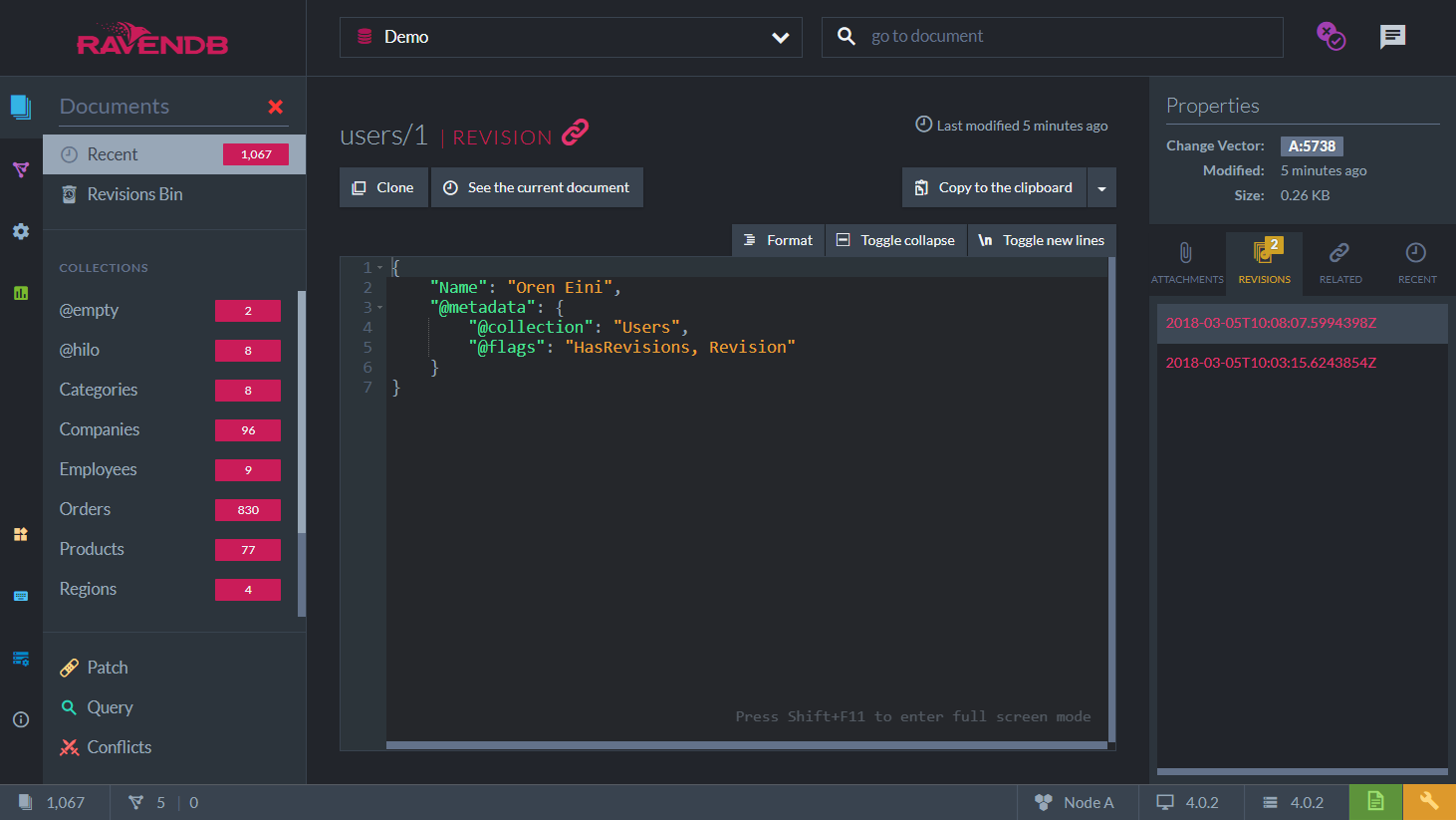Click the orange wrench icon in status bar
The height and width of the screenshot is (820, 1456).
point(1429,802)
